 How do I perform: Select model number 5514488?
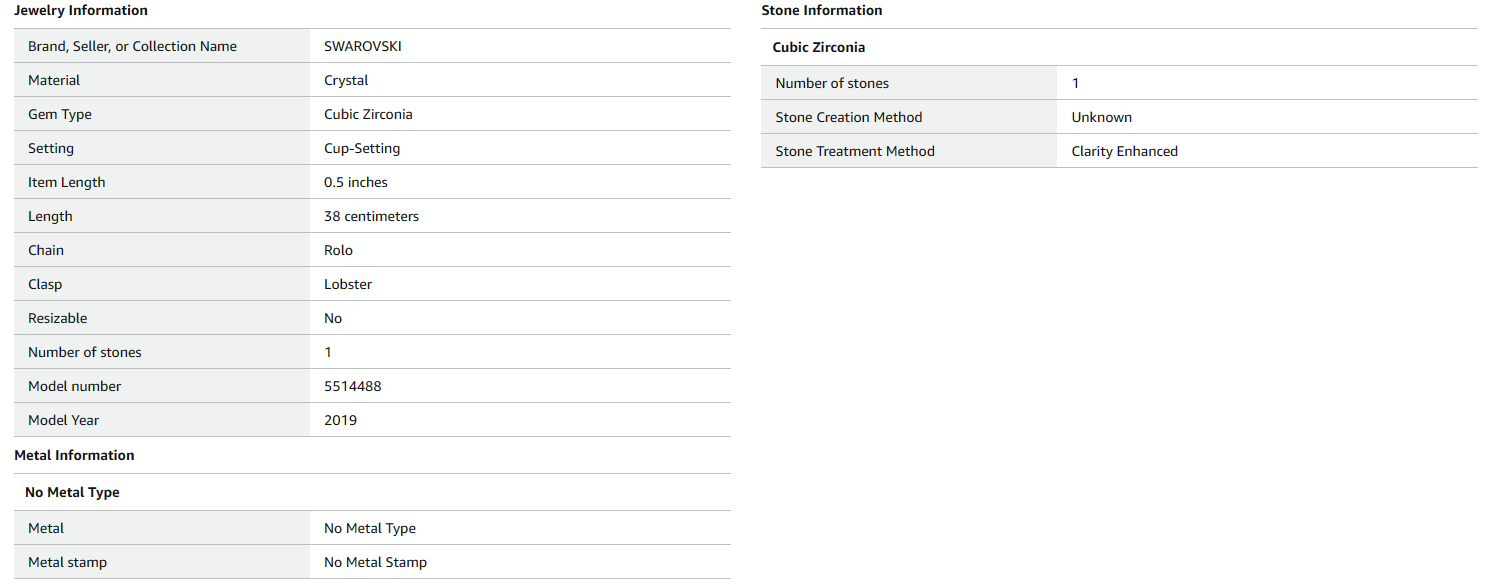352,386
